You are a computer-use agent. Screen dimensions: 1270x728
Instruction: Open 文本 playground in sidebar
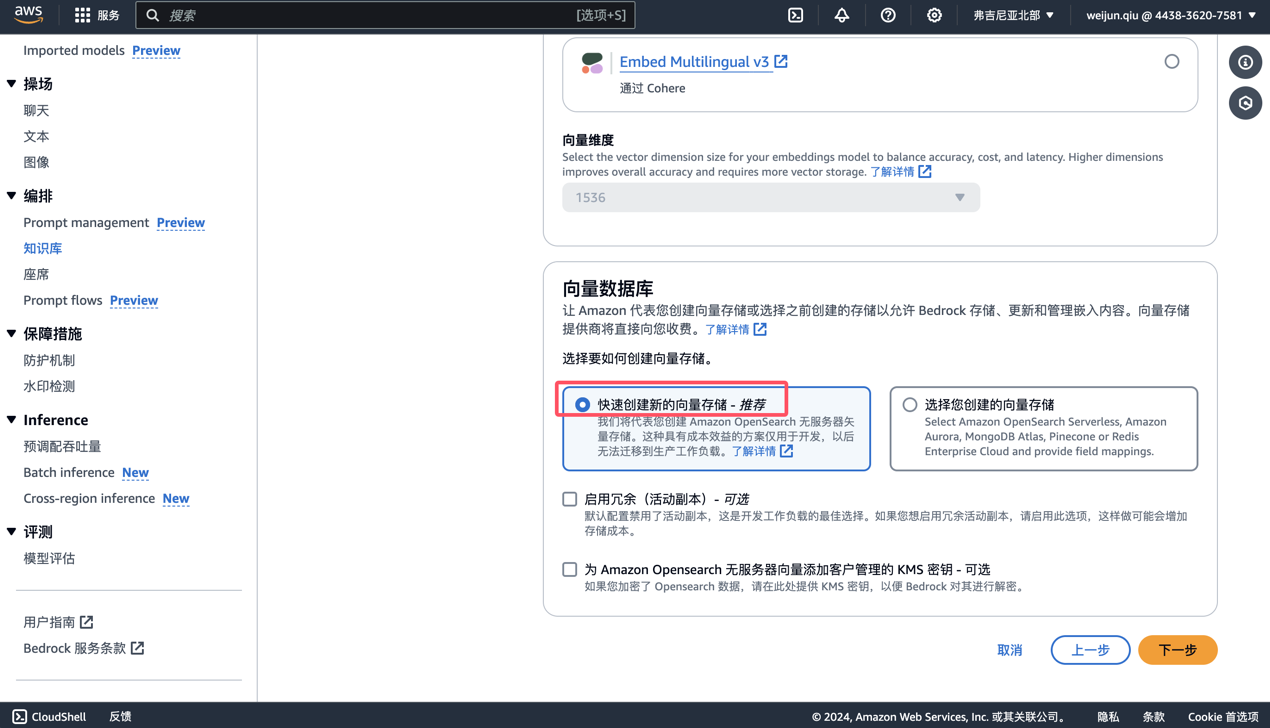click(x=36, y=136)
